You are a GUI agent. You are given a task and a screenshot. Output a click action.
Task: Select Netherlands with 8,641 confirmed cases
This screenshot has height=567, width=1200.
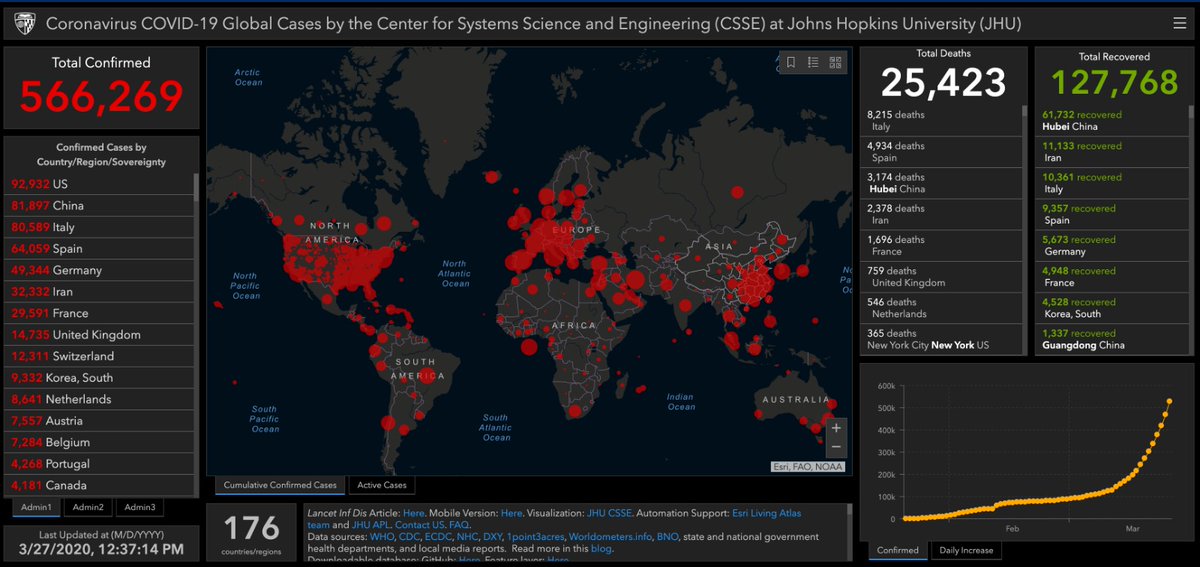pyautogui.click(x=100, y=399)
